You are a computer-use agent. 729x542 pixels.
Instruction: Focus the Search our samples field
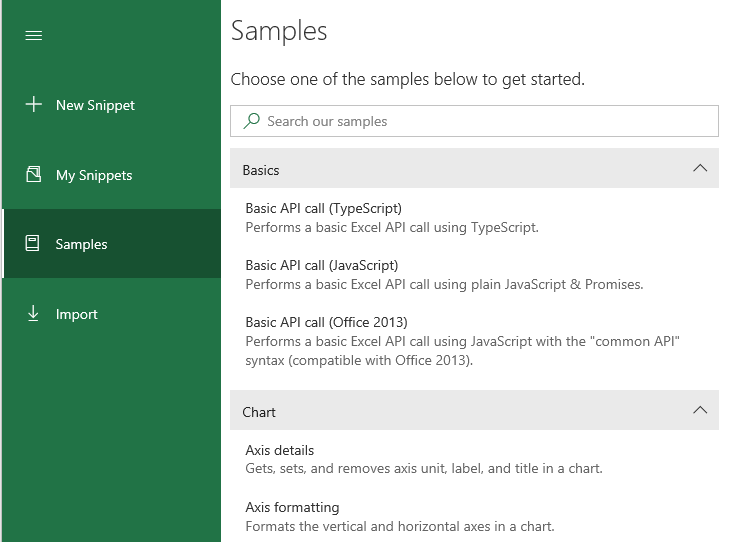tap(480, 121)
